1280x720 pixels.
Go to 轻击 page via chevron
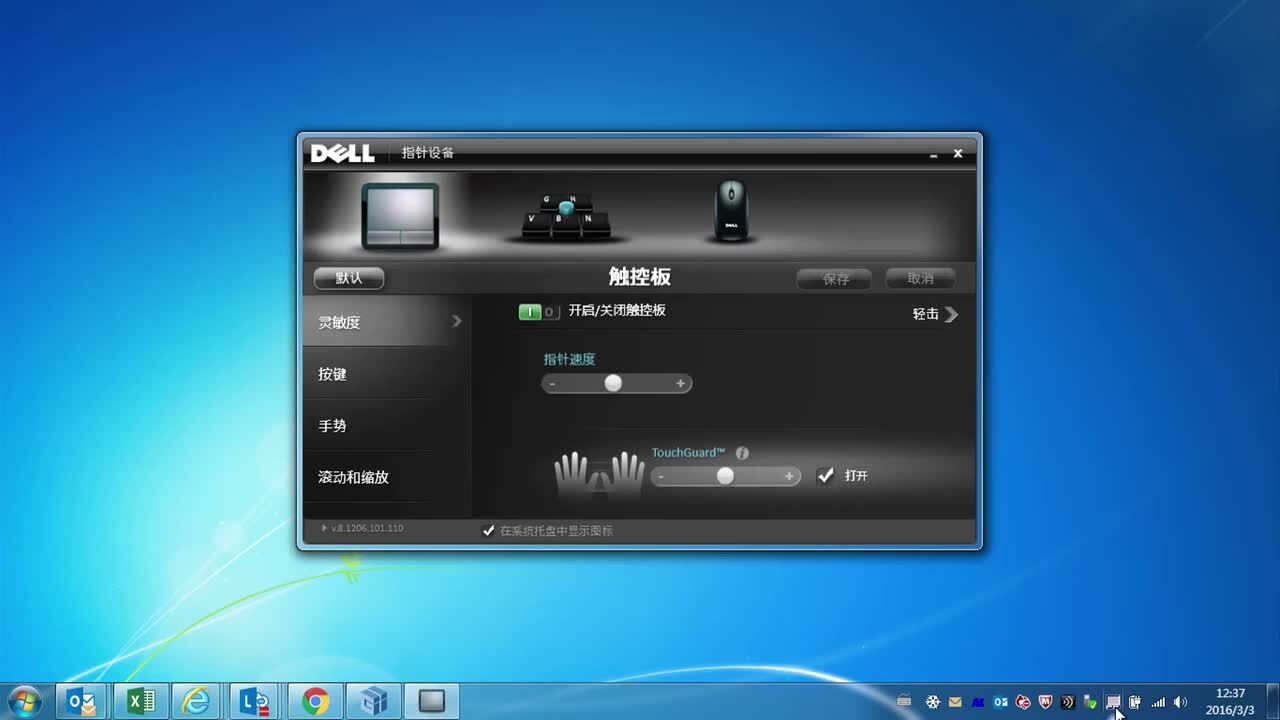[x=950, y=314]
